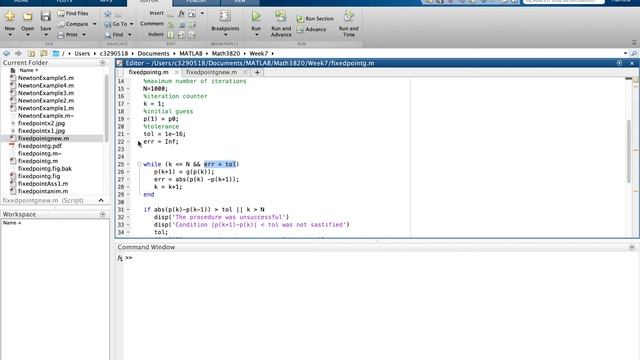This screenshot has height=360, width=640.
Task: Click the Run and Time icon
Action: tap(349, 16)
